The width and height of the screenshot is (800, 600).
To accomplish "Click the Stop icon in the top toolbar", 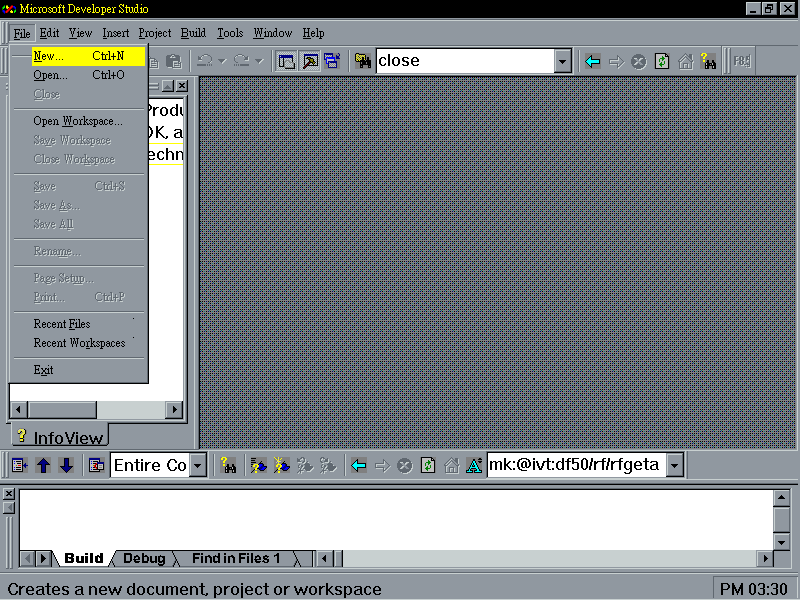I will pyautogui.click(x=639, y=62).
